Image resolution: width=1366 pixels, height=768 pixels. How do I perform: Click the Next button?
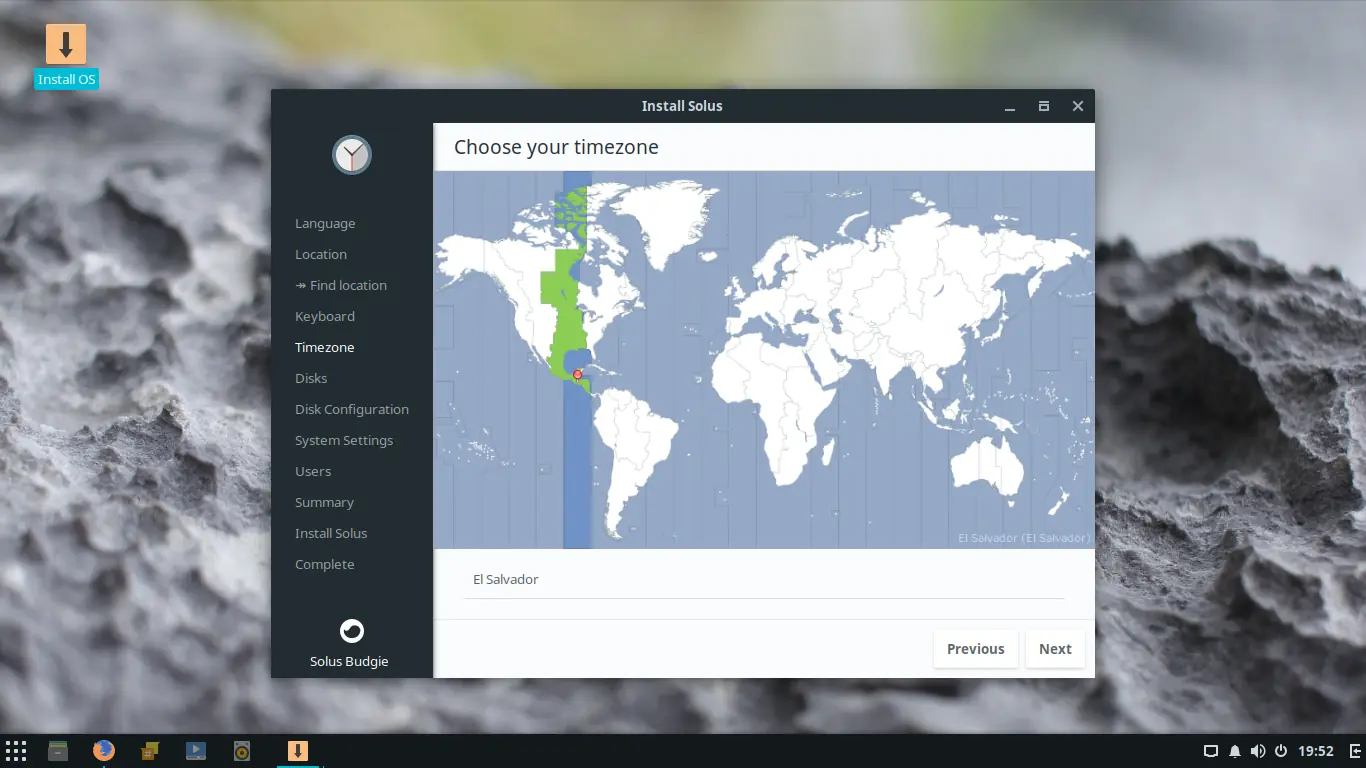[x=1055, y=649]
